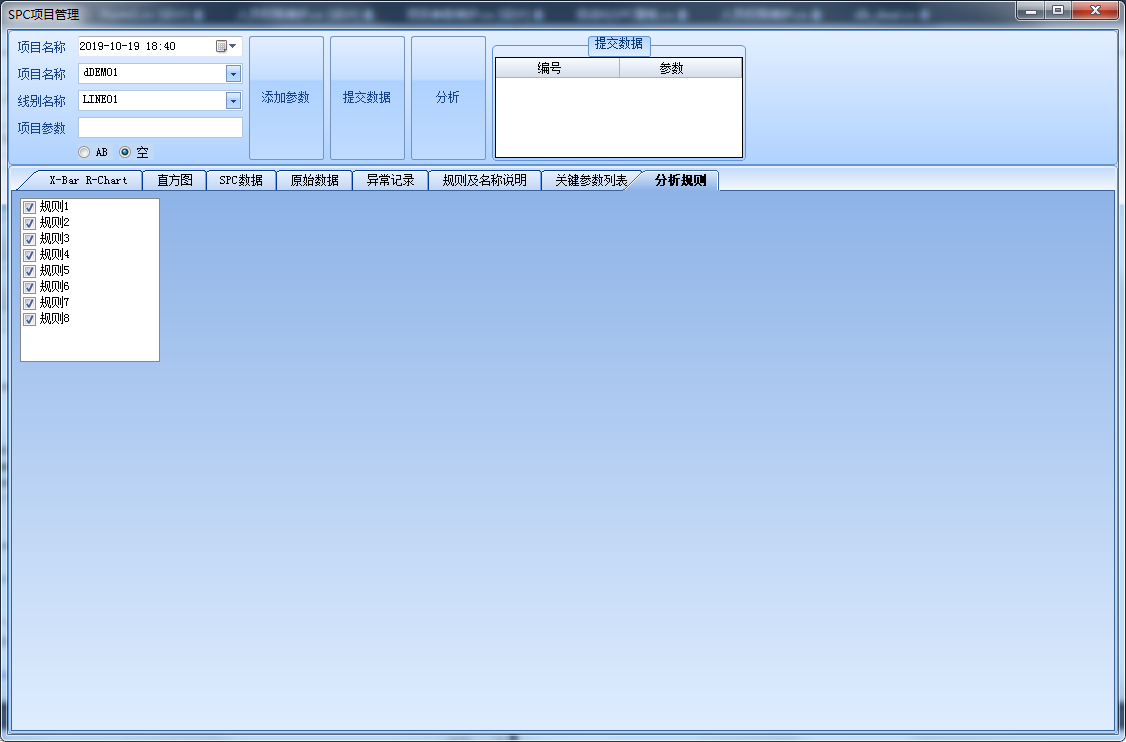The height and width of the screenshot is (742, 1126).
Task: Disable the 规则6 checkbox
Action: [x=29, y=287]
